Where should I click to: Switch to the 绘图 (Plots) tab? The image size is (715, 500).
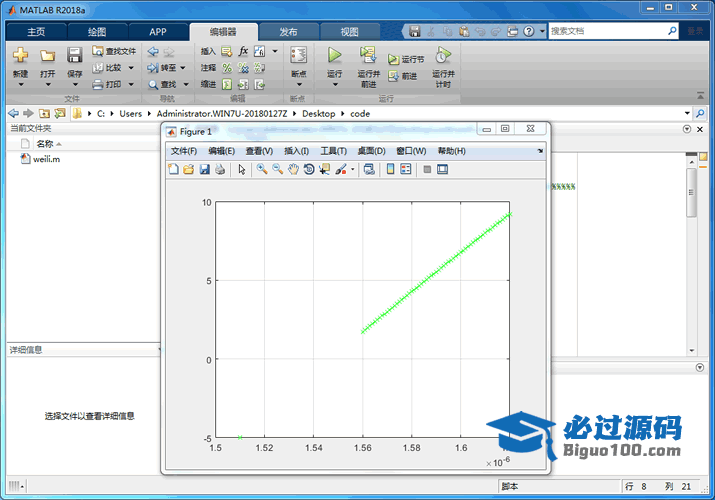pos(97,32)
